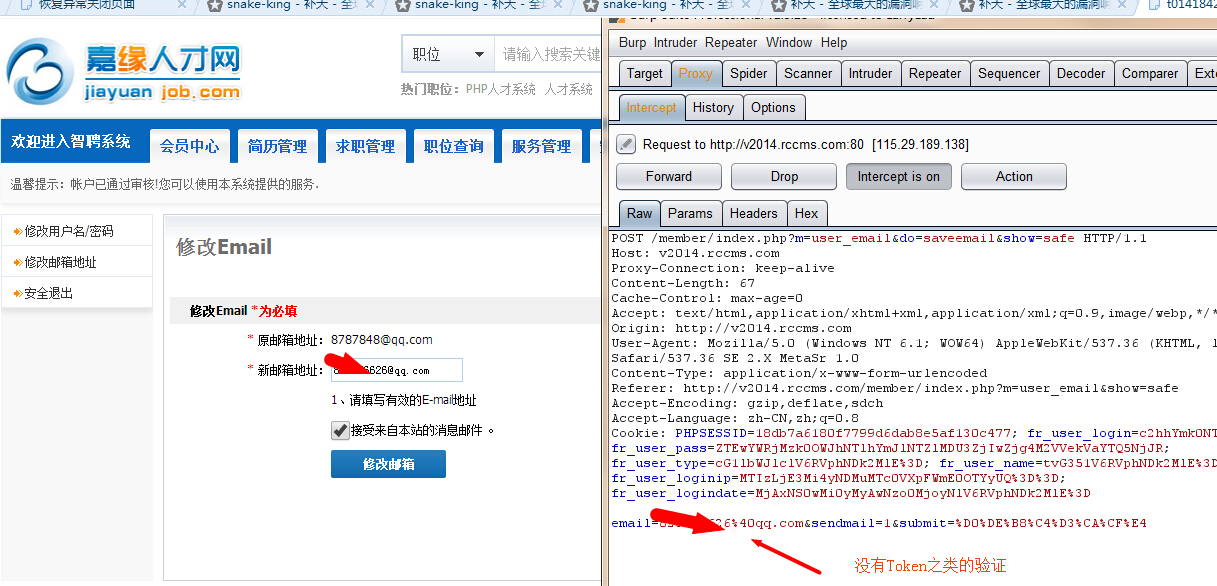Viewport: 1217px width, 586px height.
Task: Select the 恢复异常关闭页面 browser tab
Action: tap(87, 4)
